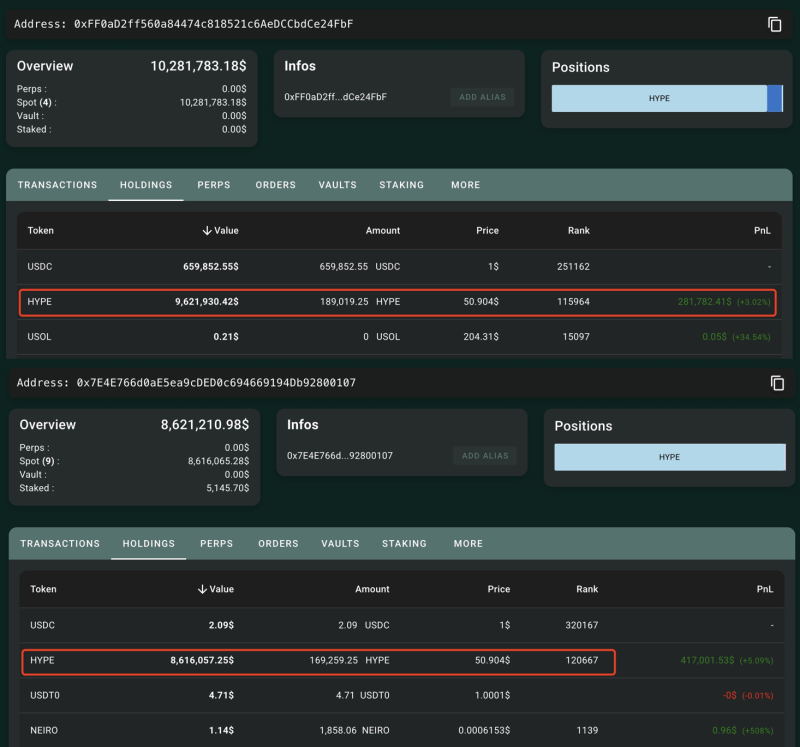Click Price column header in second table
Viewport: 800px width, 747px height.
pos(498,589)
